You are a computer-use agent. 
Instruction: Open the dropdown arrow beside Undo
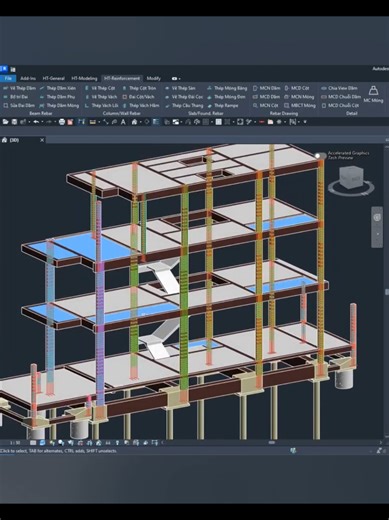(42, 122)
